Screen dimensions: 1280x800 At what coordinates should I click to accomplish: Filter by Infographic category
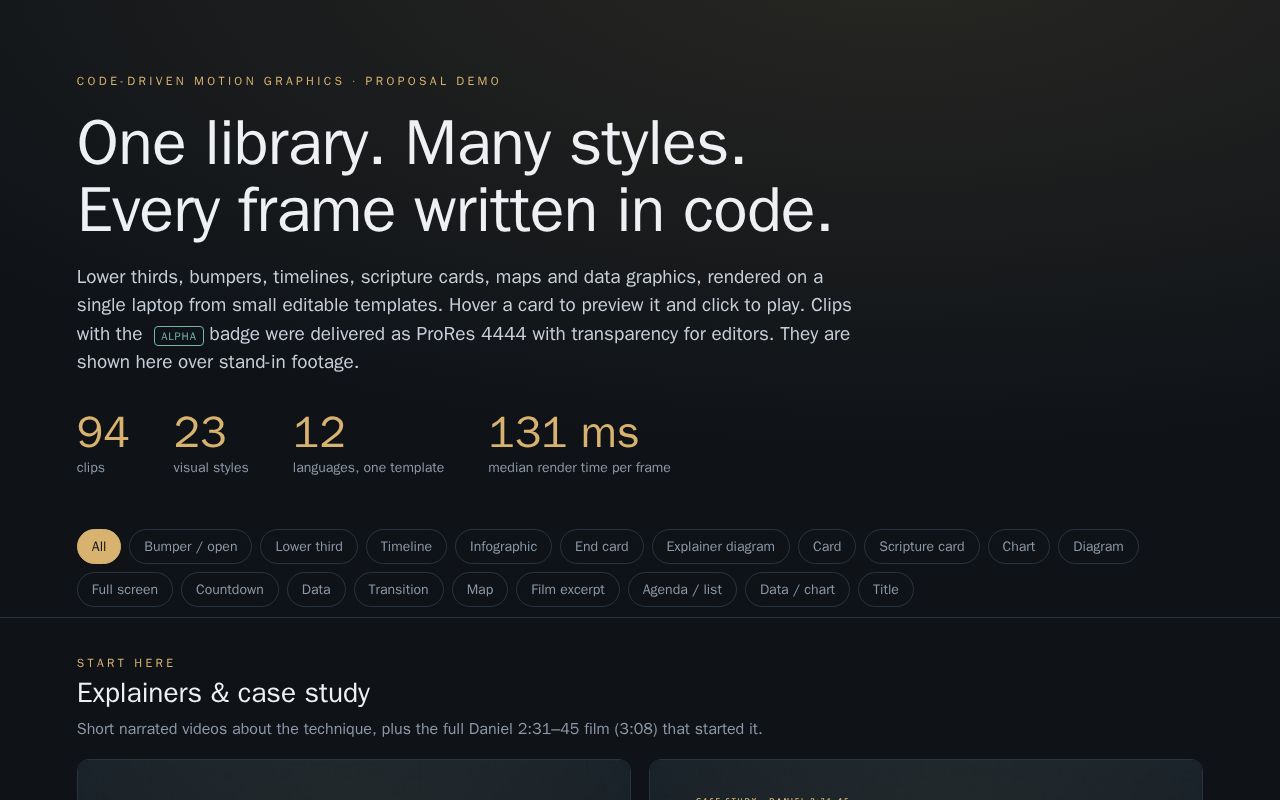(503, 546)
